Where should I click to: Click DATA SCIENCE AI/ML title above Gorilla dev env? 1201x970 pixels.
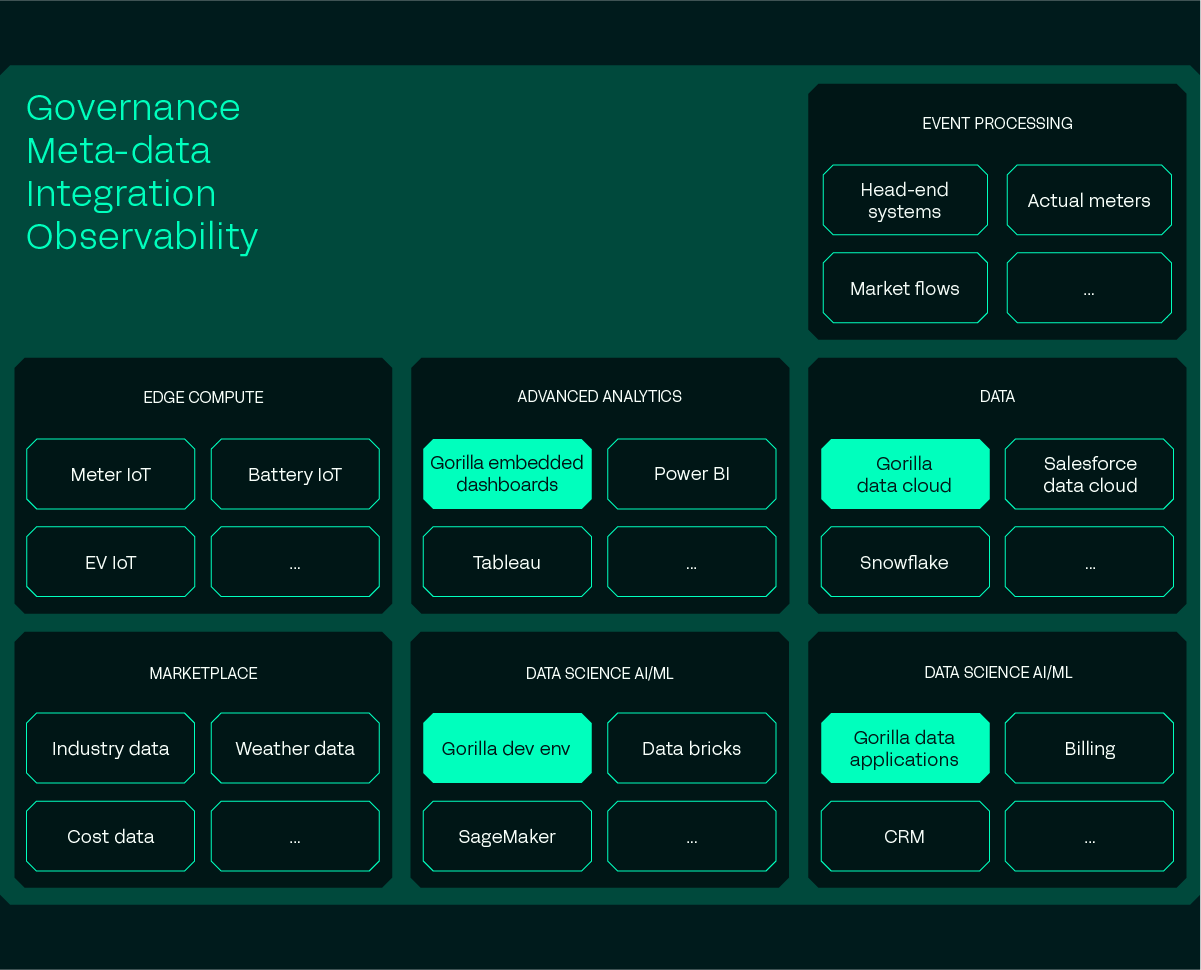tap(599, 673)
